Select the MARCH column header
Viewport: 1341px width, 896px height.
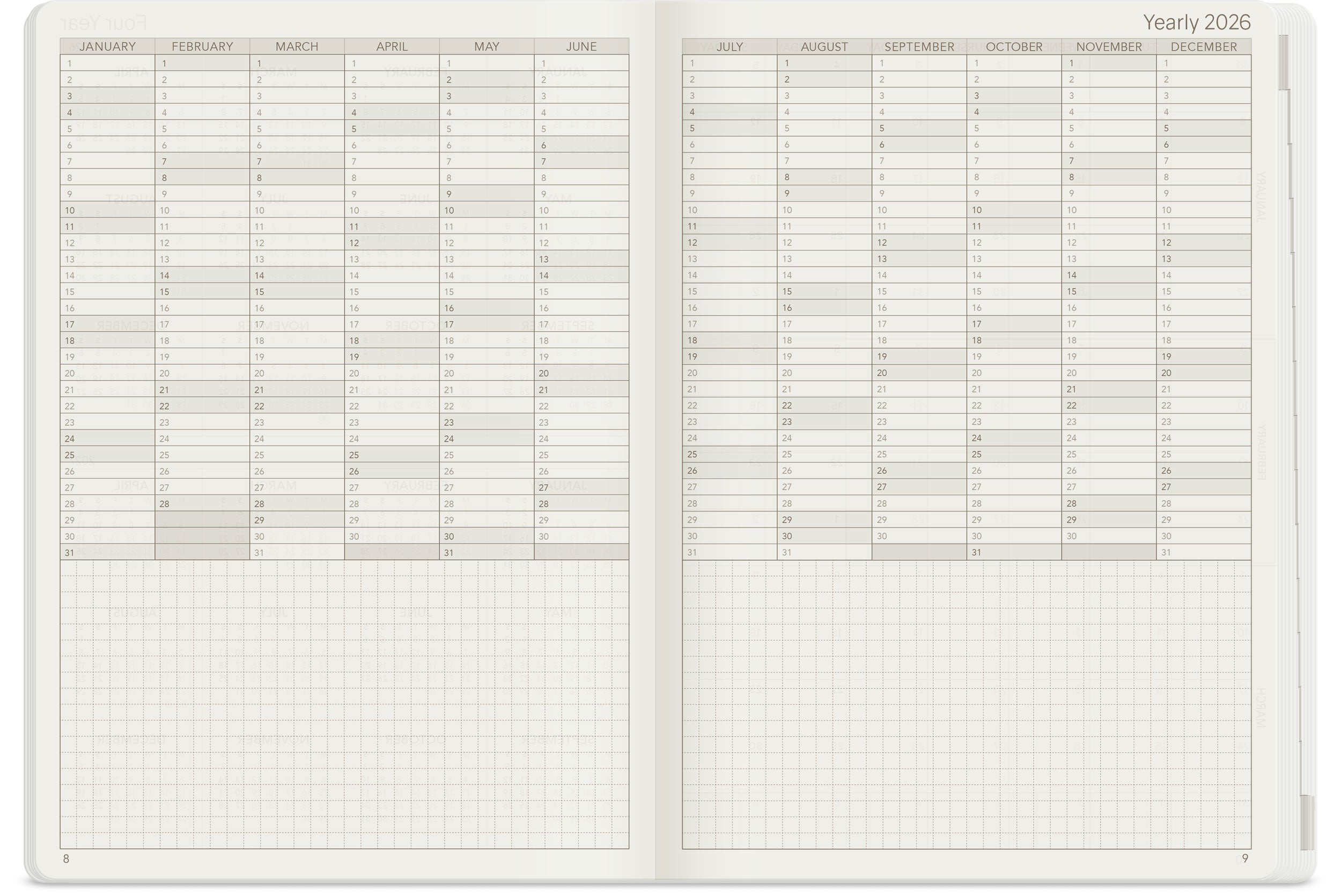click(297, 46)
